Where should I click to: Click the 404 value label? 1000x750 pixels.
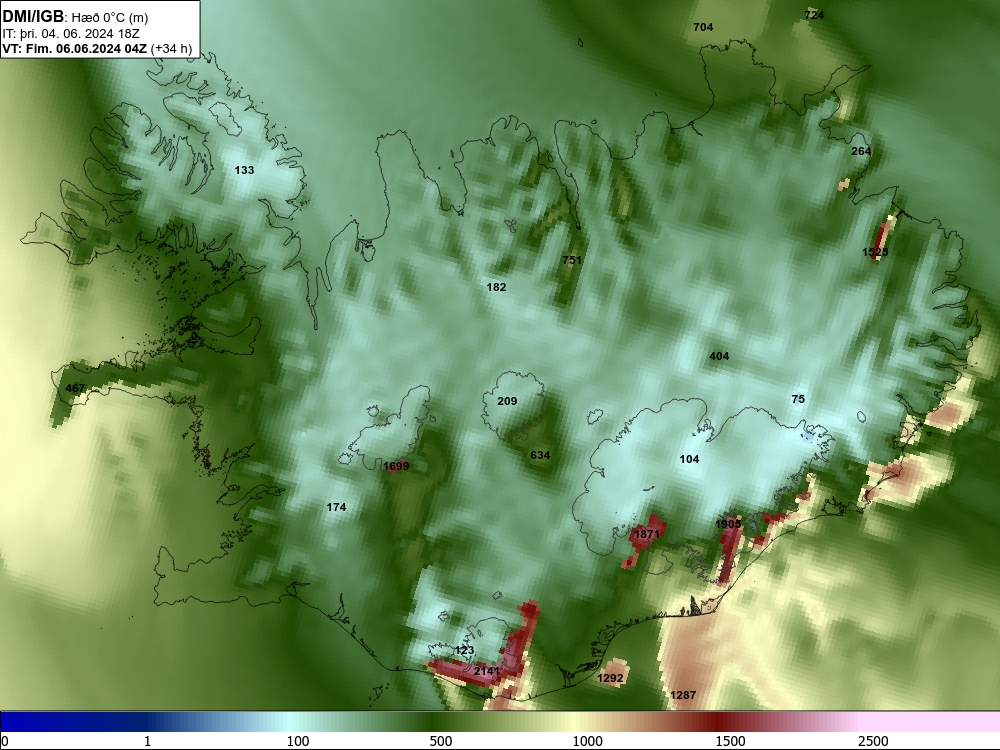coord(719,357)
